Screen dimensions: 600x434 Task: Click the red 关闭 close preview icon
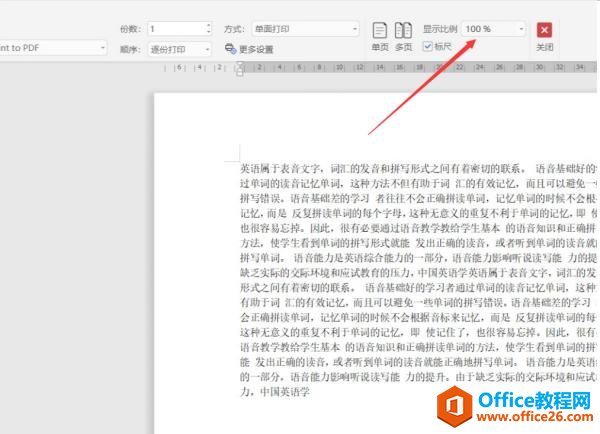click(x=544, y=31)
